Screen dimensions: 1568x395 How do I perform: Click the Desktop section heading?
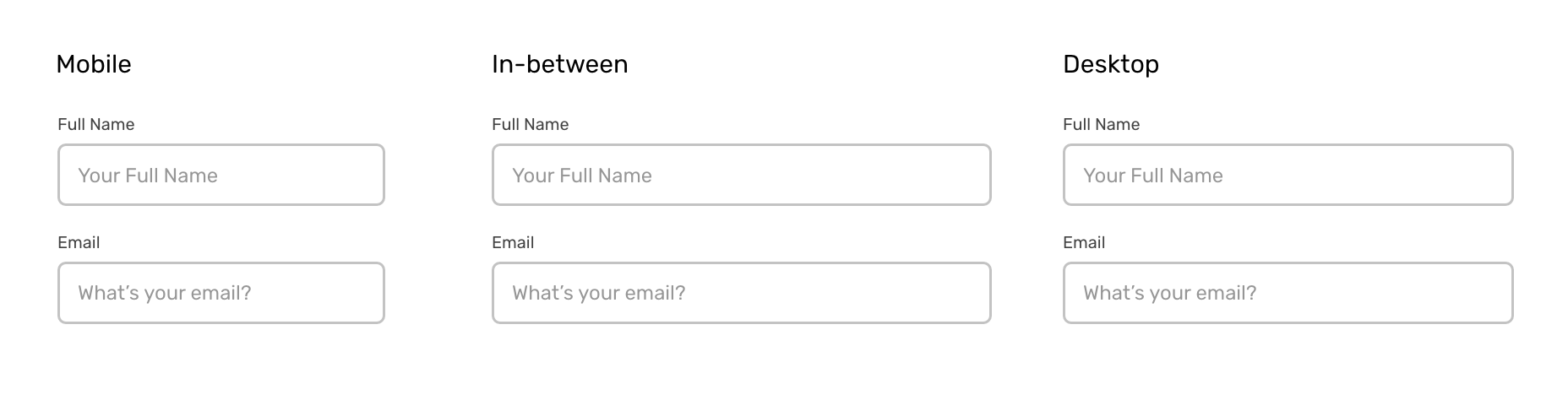[1110, 64]
